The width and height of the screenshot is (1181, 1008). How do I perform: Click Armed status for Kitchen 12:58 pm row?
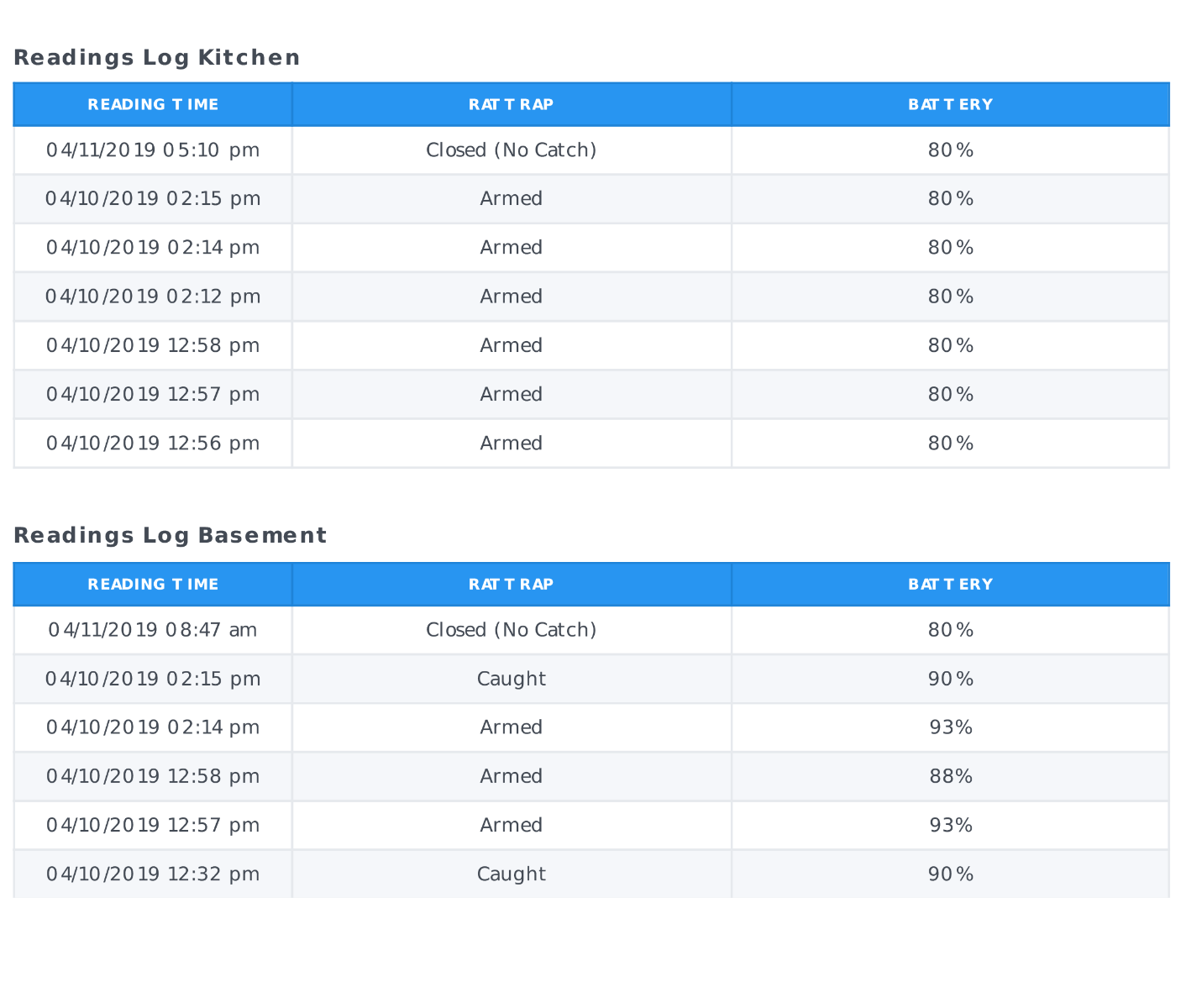(511, 345)
